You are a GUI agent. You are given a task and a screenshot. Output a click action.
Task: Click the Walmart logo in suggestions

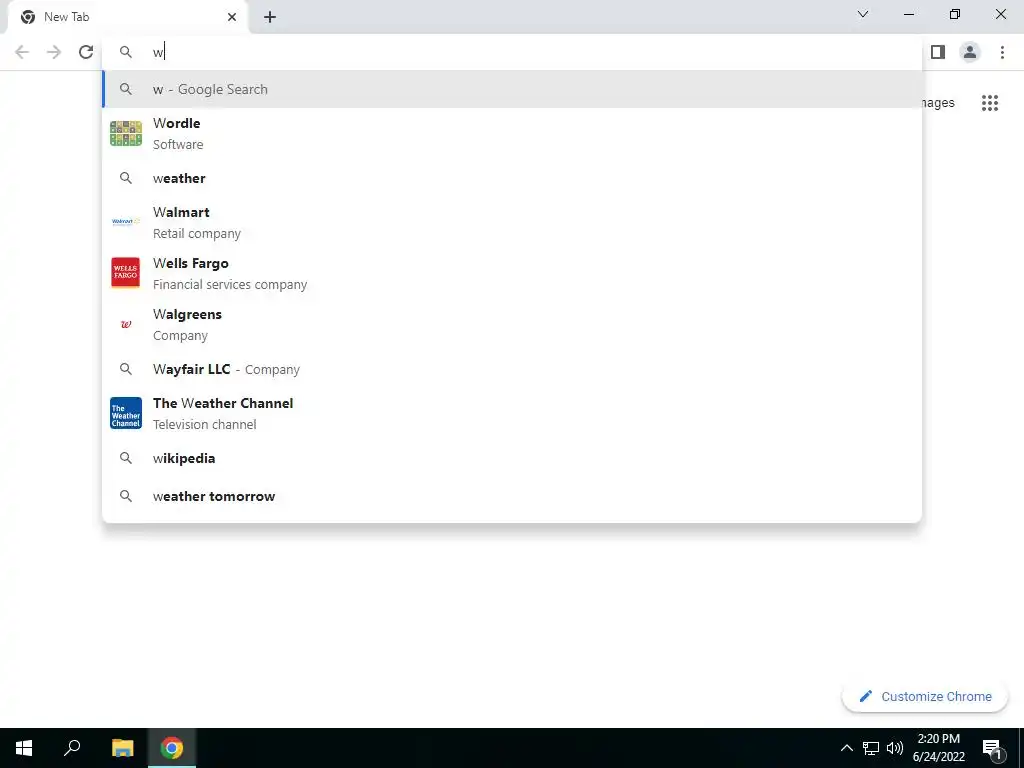126,222
